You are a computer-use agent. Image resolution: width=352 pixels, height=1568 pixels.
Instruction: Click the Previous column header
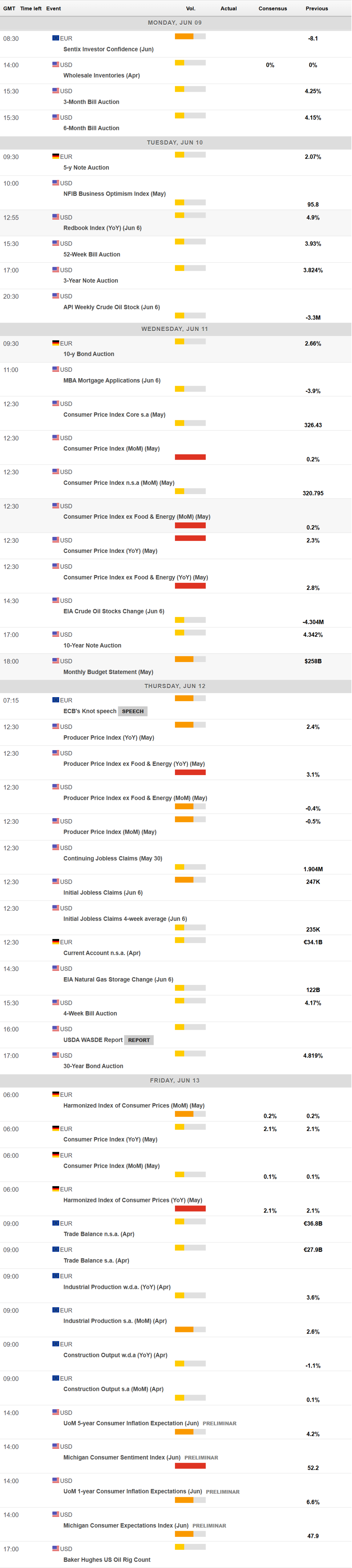coord(316,9)
